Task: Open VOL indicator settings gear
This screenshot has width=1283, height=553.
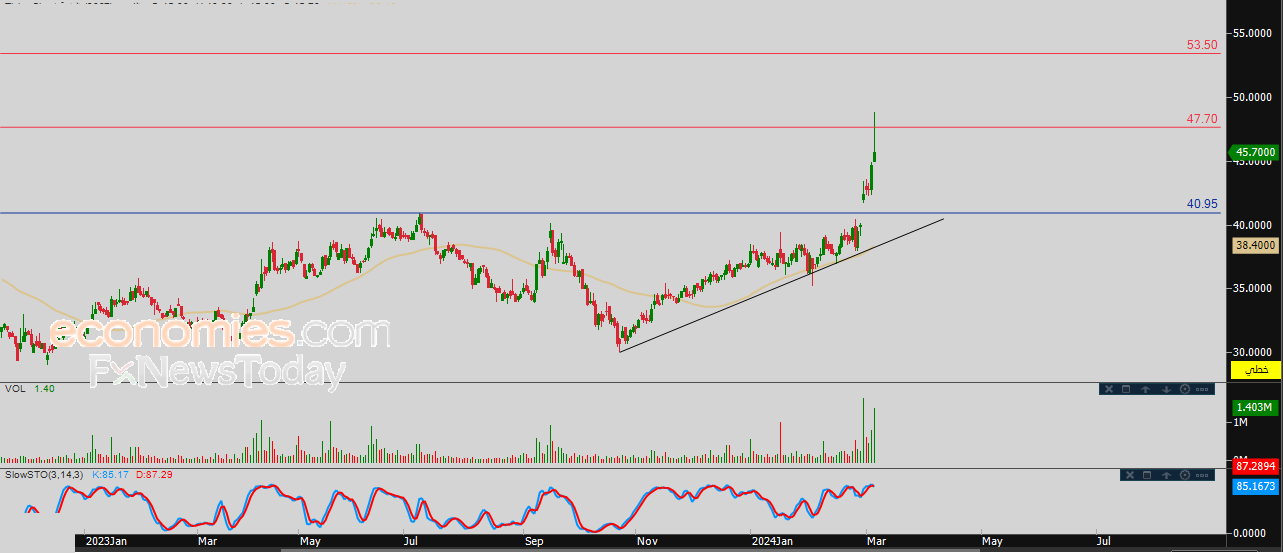Action: click(1185, 389)
